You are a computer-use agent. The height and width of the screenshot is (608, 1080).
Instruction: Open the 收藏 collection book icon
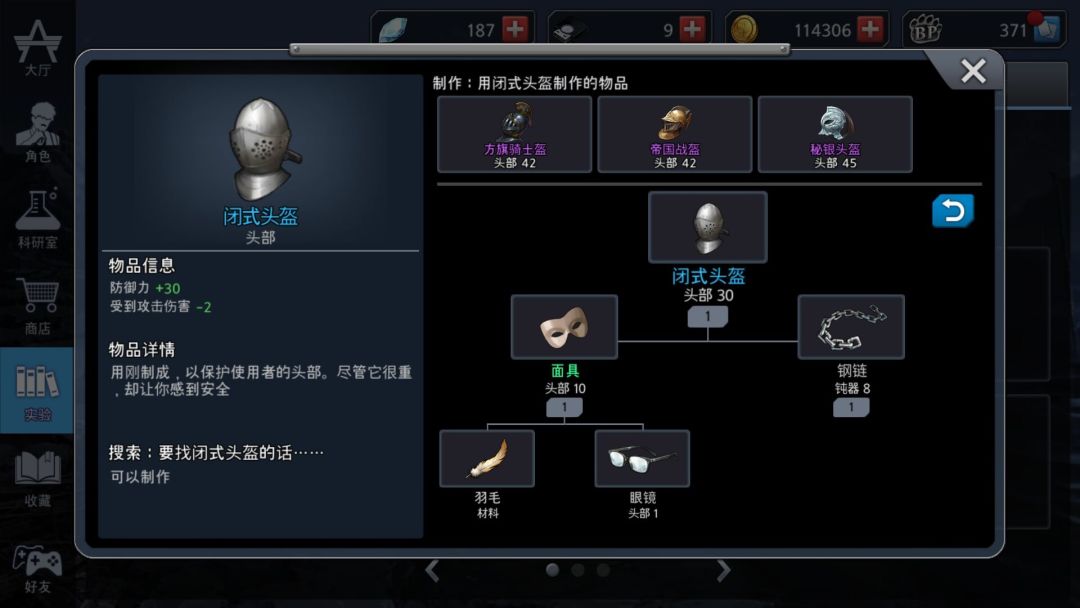point(37,477)
